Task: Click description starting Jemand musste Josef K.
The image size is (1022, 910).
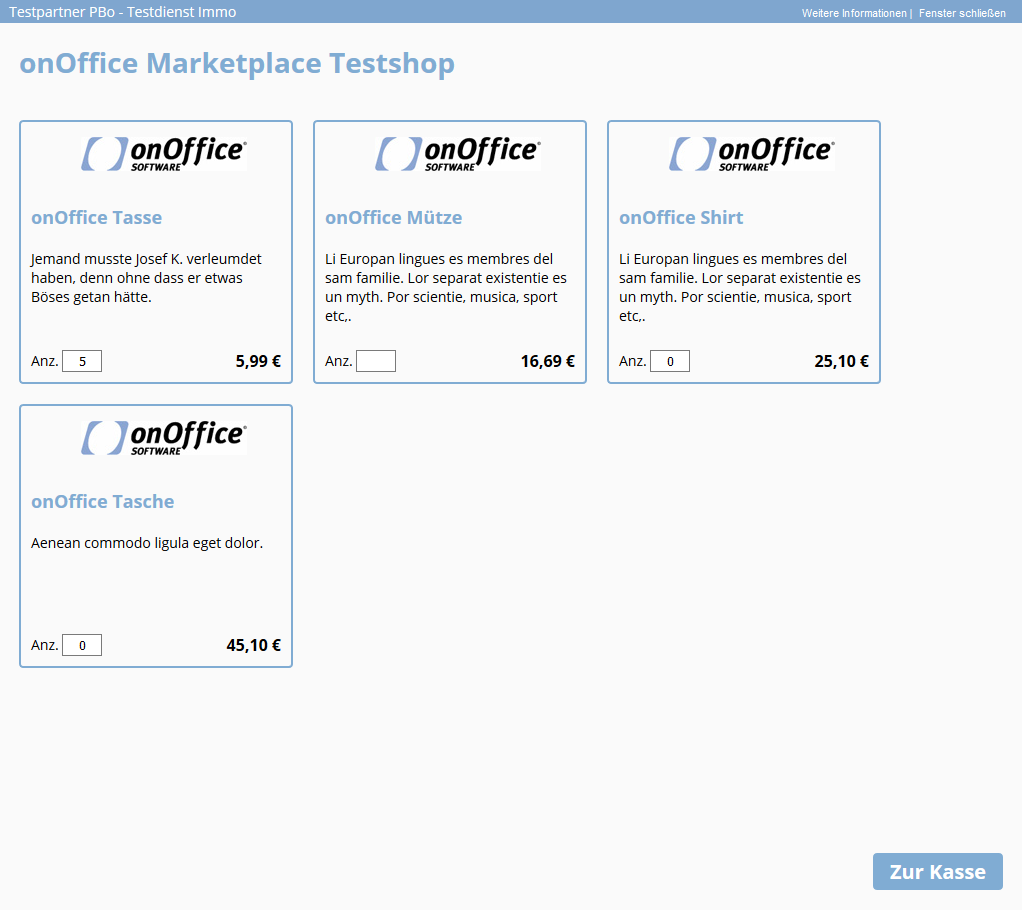Action: click(146, 278)
